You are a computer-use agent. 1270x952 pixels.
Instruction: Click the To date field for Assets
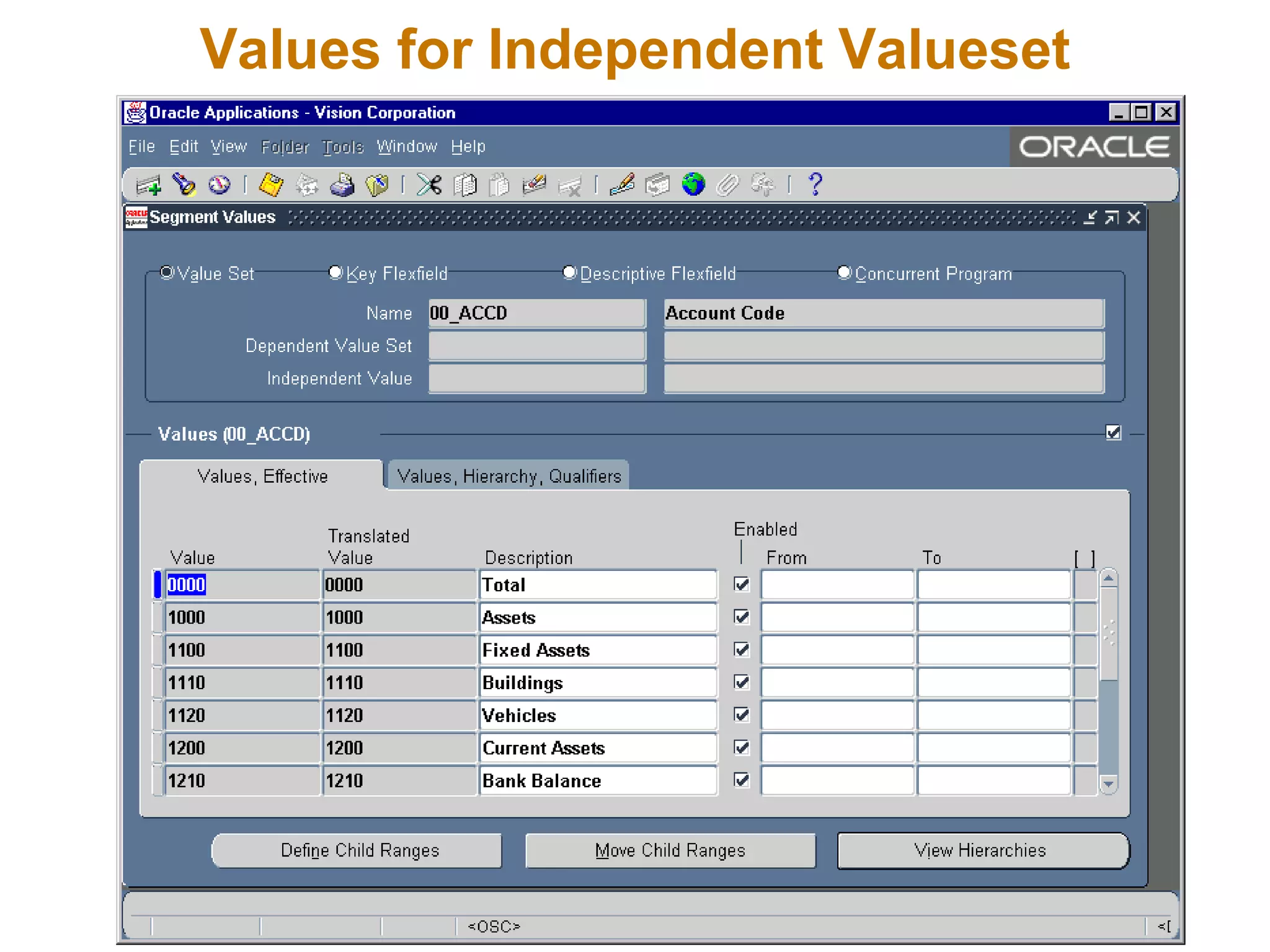[994, 617]
